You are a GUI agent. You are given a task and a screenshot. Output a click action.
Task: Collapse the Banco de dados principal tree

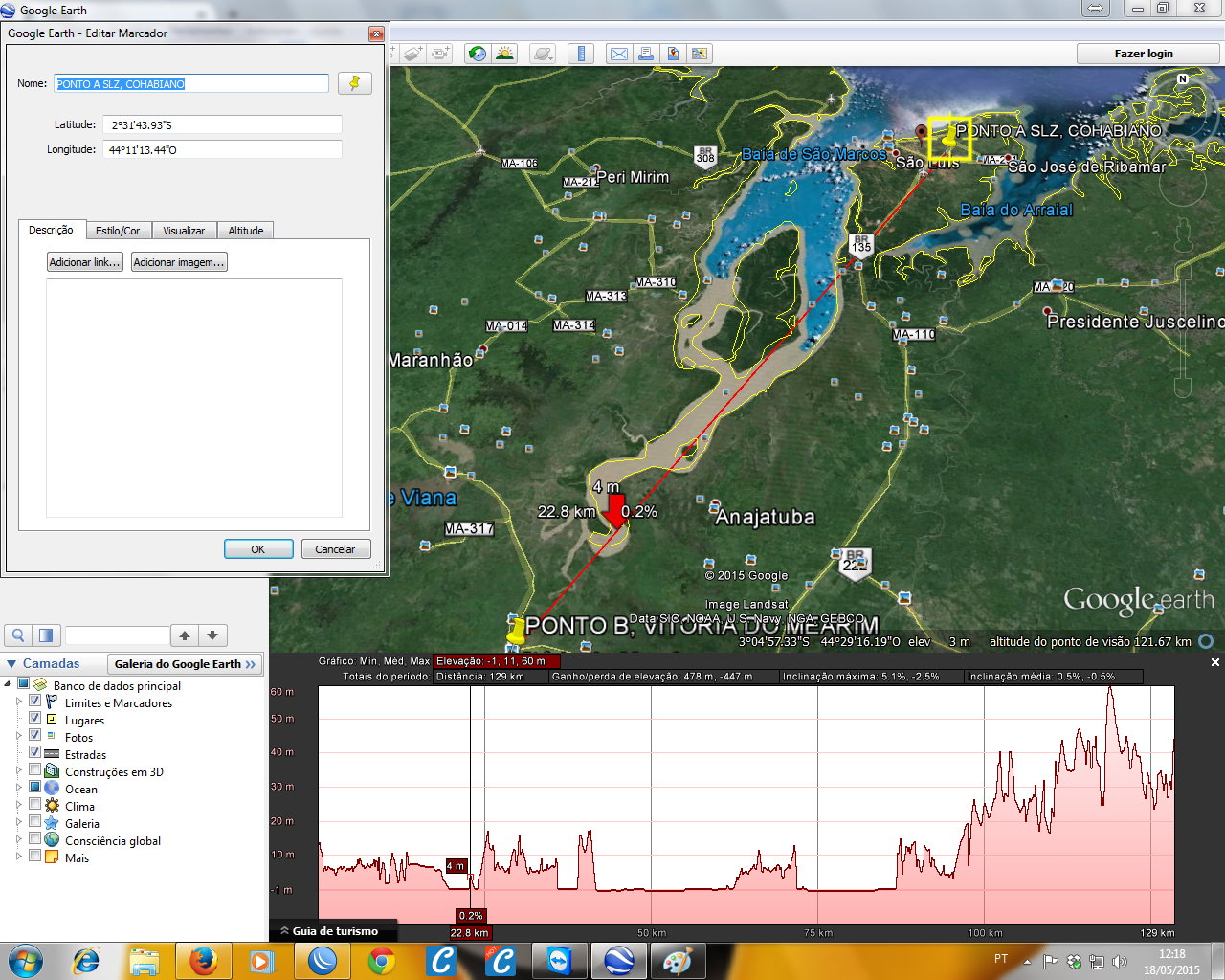pos(8,684)
